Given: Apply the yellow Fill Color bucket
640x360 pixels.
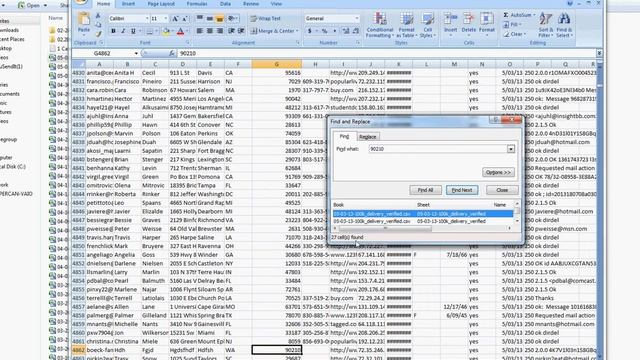Looking at the screenshot, I should tap(166, 31).
